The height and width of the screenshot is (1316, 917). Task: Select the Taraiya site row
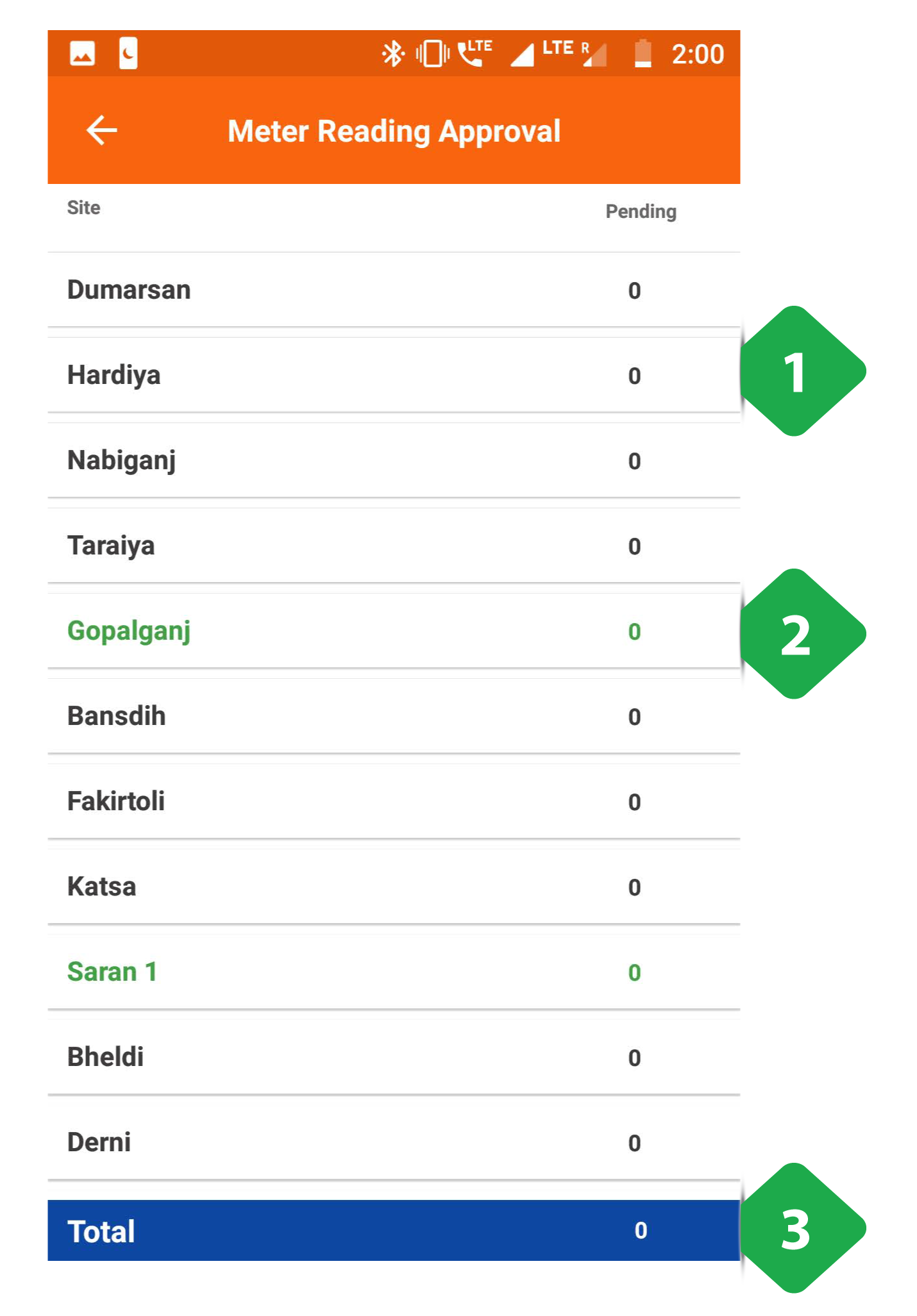(394, 546)
